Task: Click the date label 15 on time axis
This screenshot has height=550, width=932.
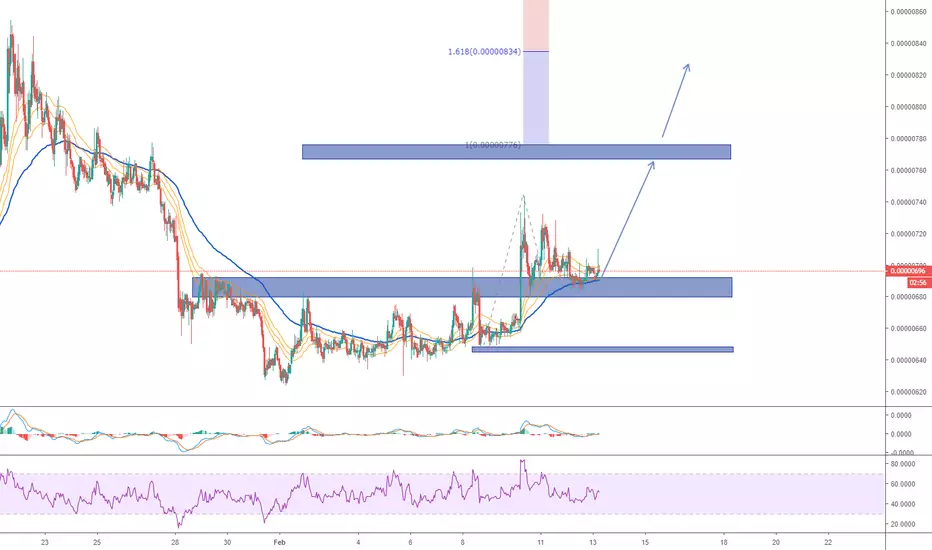Action: (646, 542)
